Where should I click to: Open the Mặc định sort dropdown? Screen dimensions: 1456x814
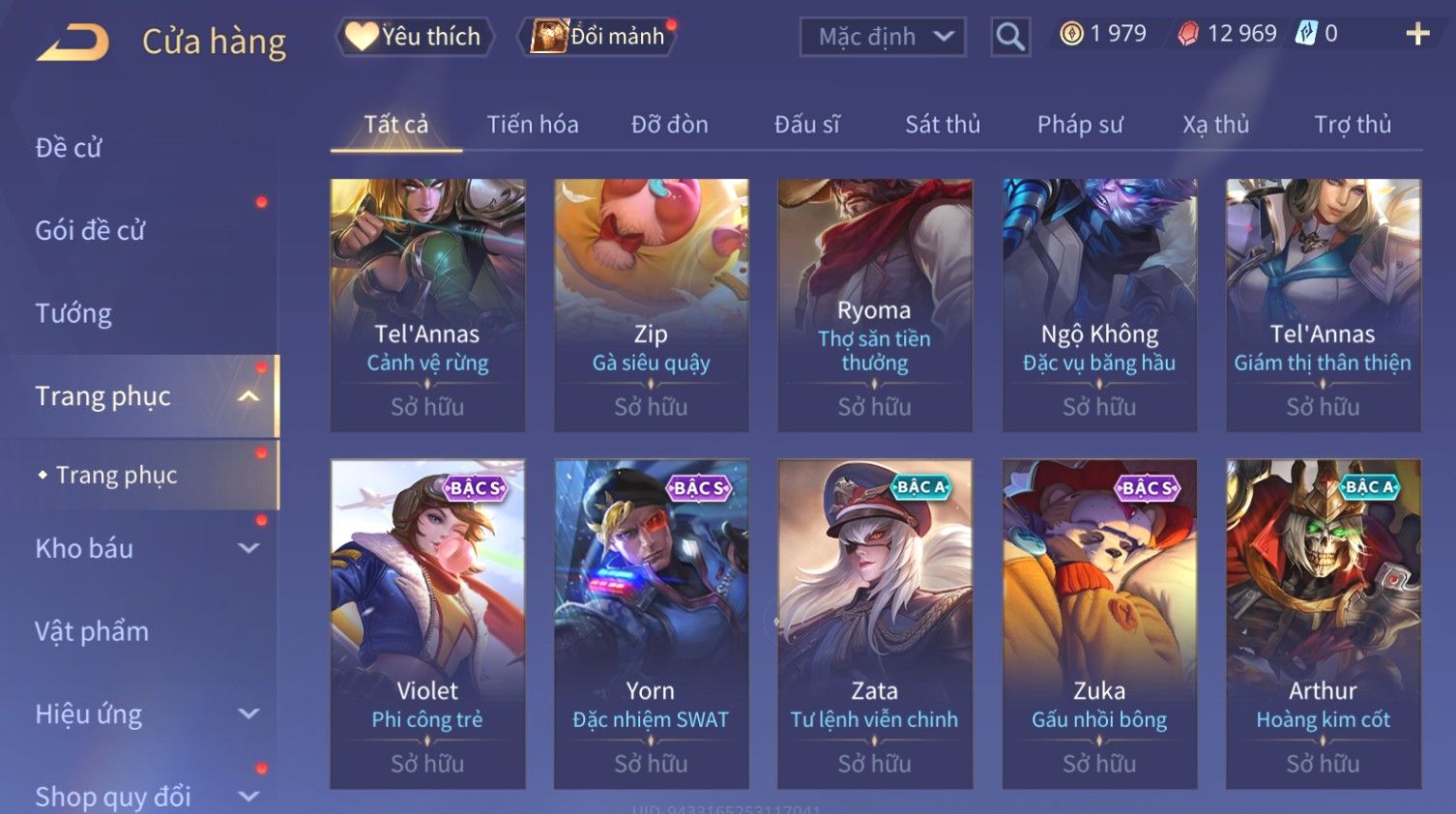click(883, 37)
